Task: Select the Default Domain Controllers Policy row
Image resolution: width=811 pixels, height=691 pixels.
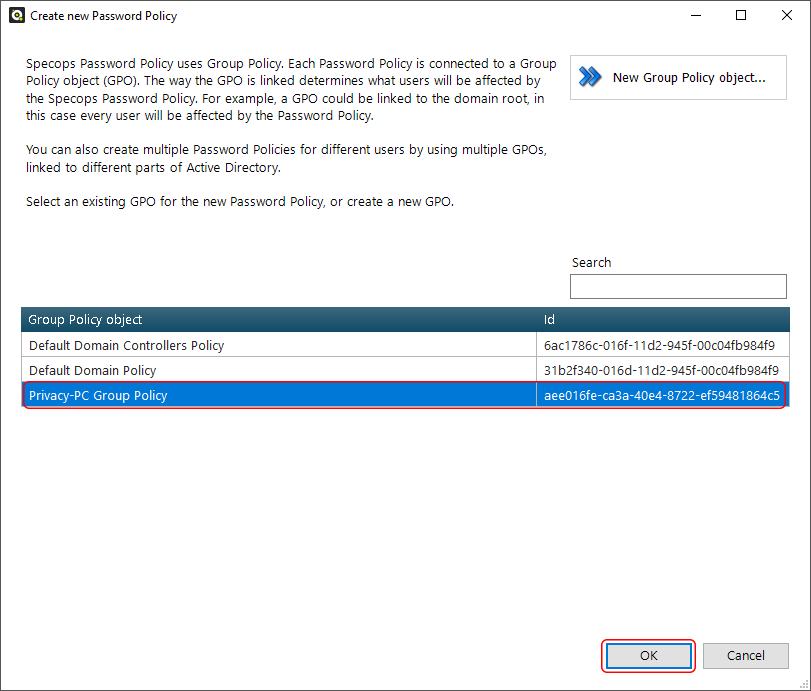Action: pyautogui.click(x=405, y=345)
